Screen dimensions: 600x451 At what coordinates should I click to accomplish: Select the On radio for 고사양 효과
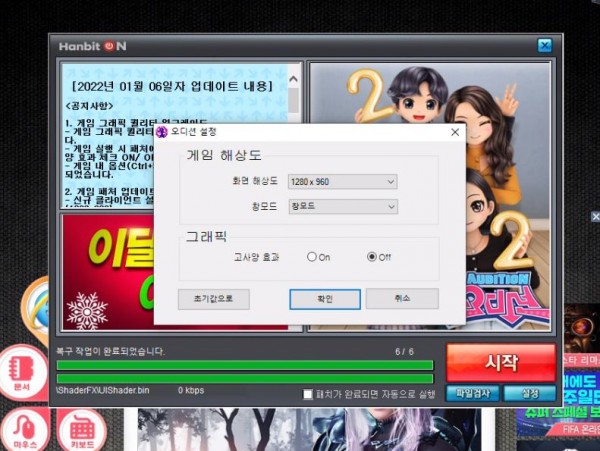(312, 257)
